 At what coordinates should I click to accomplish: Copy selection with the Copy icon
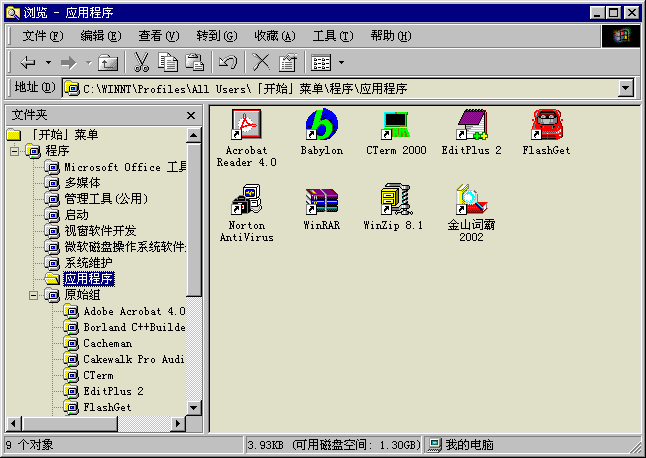click(168, 63)
